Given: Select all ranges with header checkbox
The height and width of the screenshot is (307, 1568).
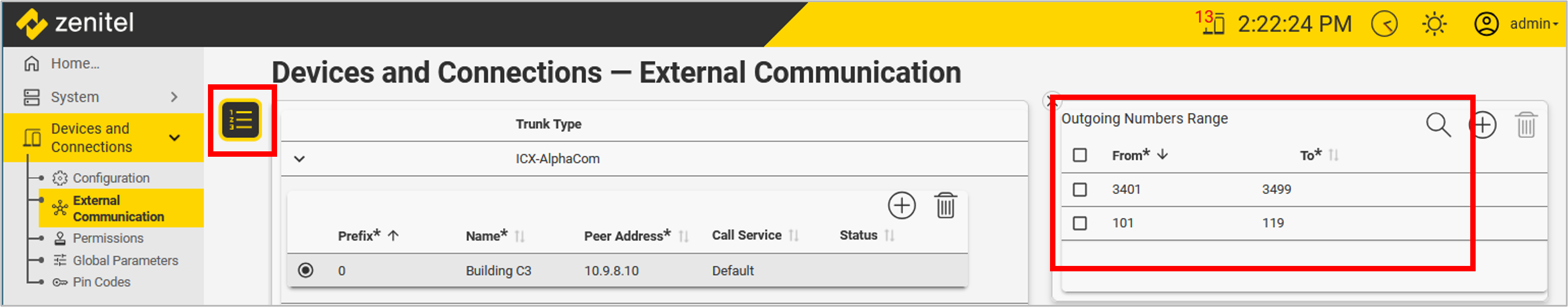Looking at the screenshot, I should pos(1080,155).
